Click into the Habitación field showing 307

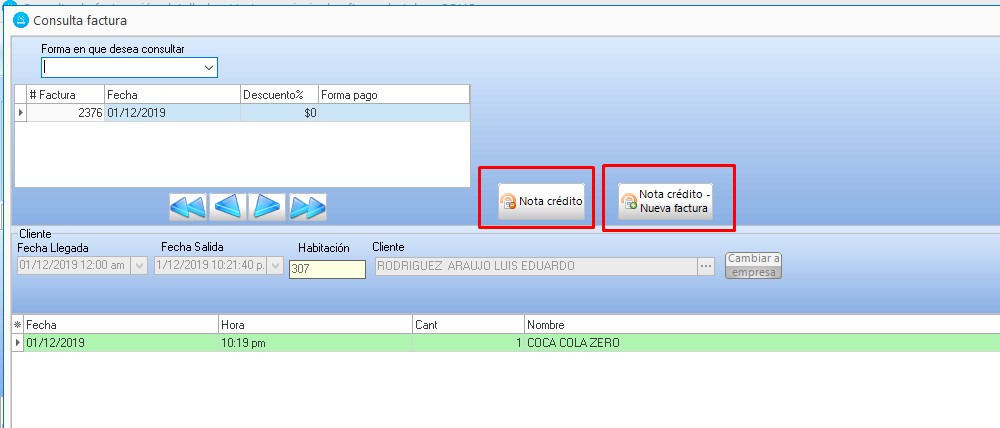(326, 269)
